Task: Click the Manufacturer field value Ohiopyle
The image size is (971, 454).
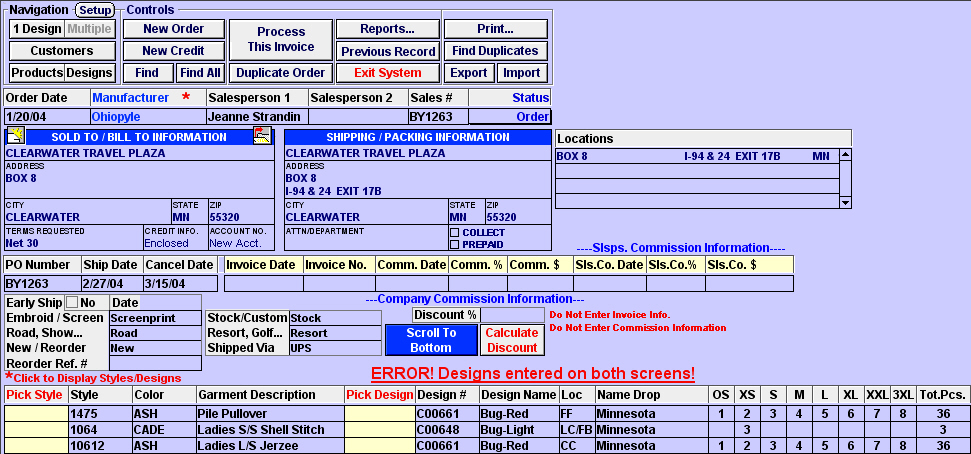Action: pos(147,116)
